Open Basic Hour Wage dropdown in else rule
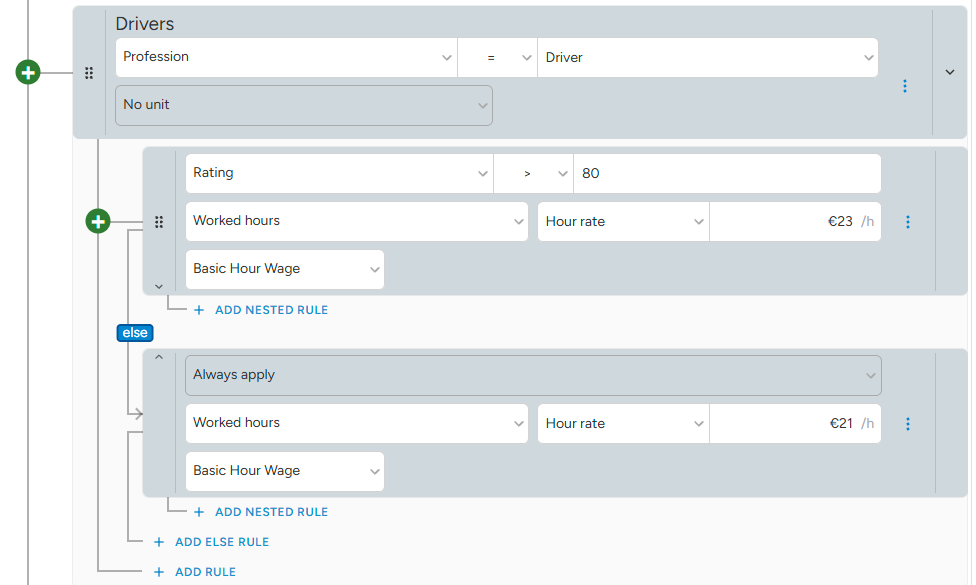Viewport: 976px width, 585px height. (x=285, y=471)
